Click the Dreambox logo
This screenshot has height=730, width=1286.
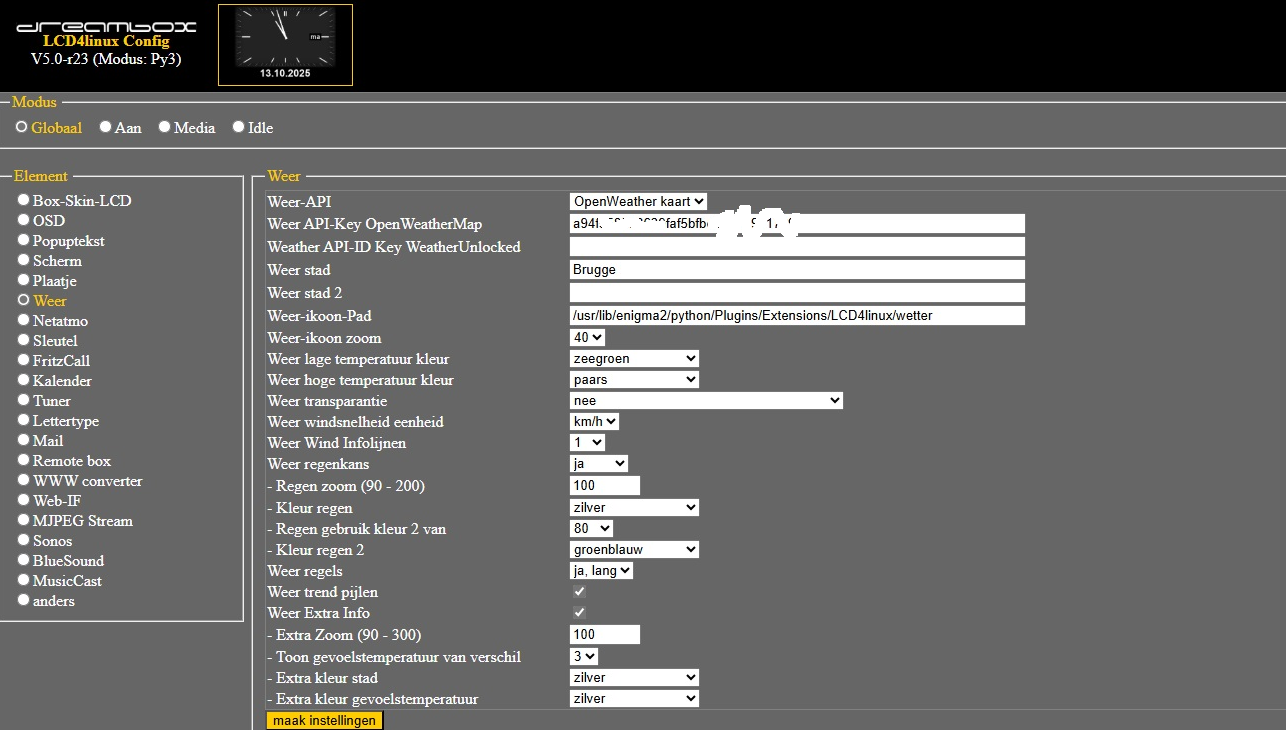tap(106, 26)
